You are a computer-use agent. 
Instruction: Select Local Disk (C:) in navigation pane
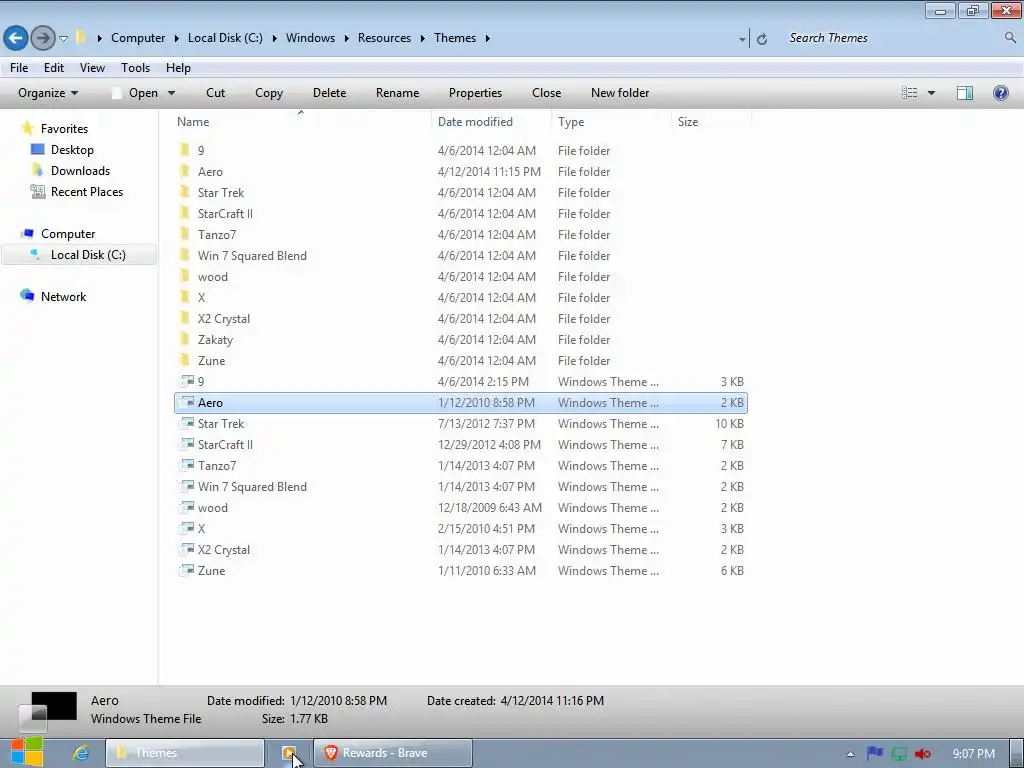click(88, 255)
